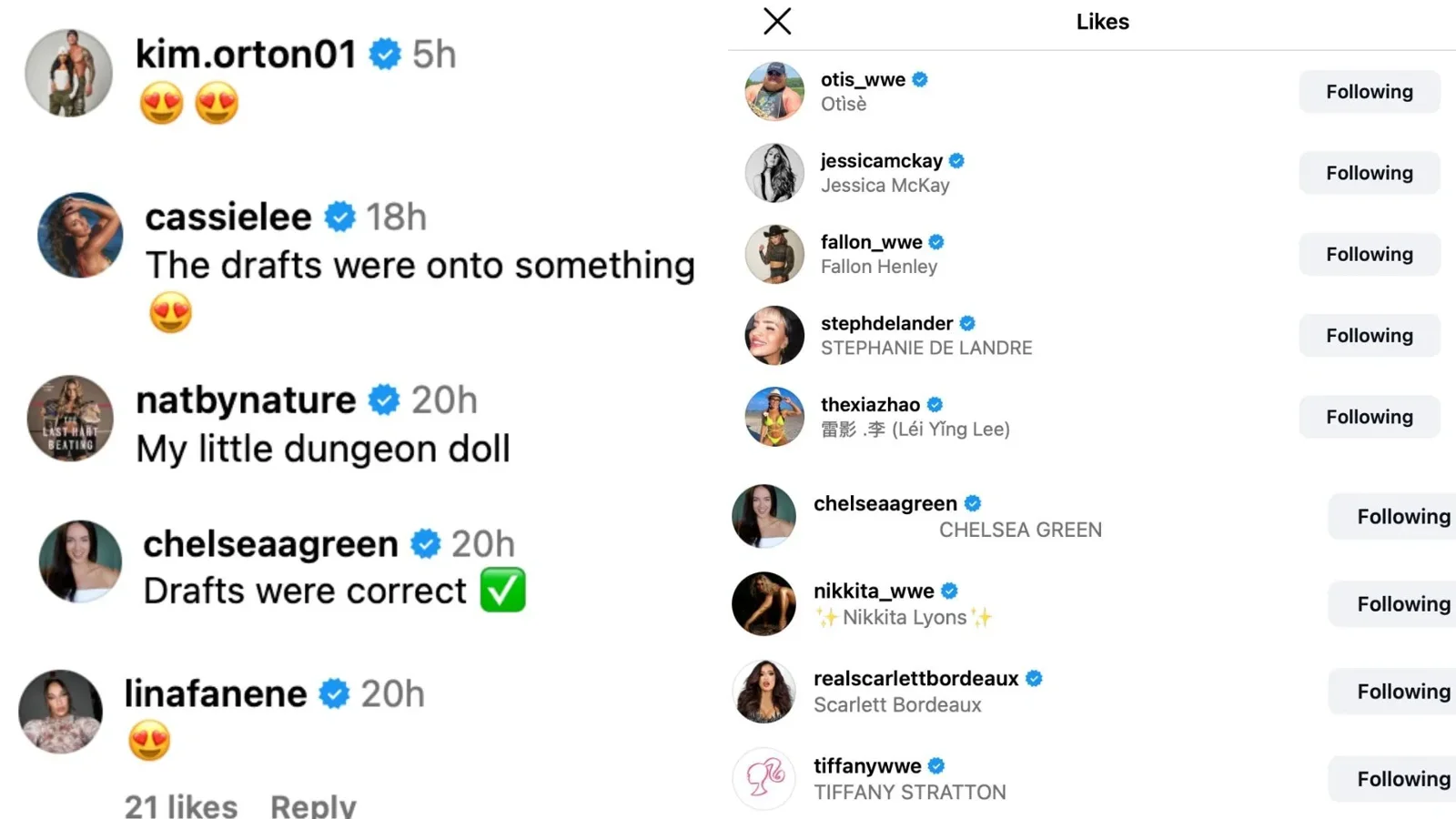Open nikkita_wwe's profile picture
The width and height of the screenshot is (1456, 819).
pyautogui.click(x=764, y=603)
